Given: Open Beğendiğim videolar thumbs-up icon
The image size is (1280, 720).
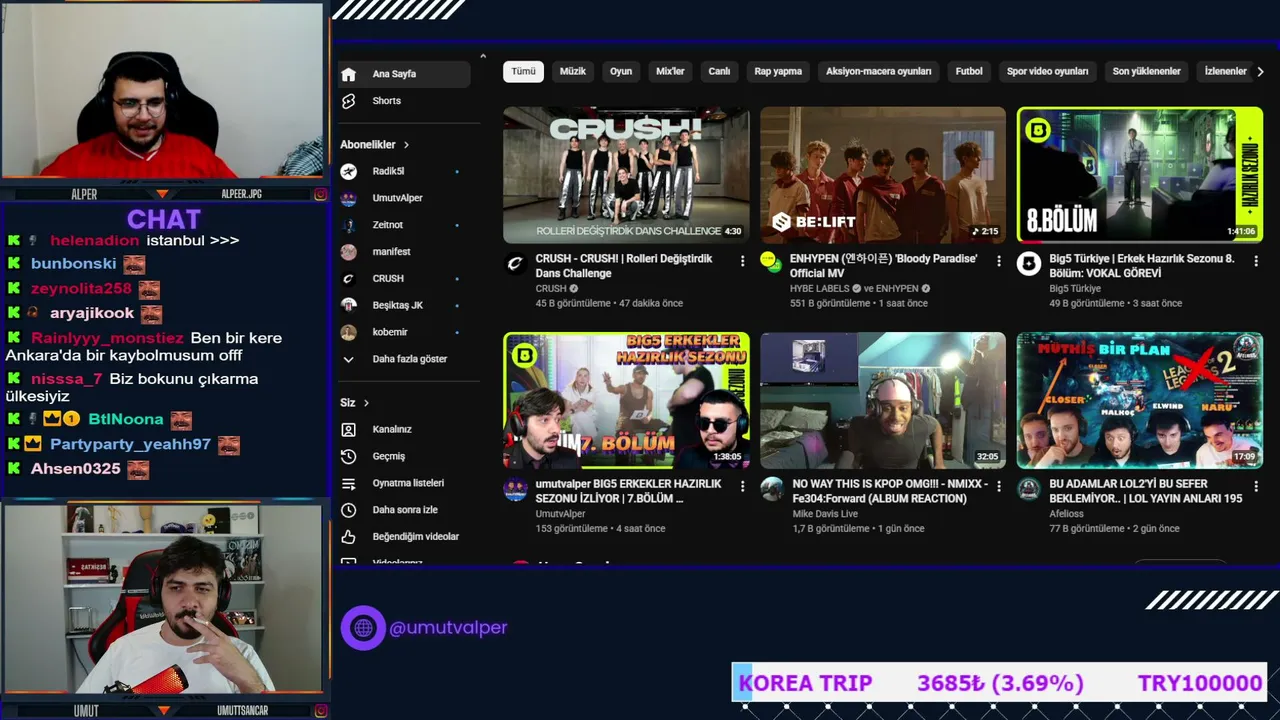Looking at the screenshot, I should coord(348,537).
